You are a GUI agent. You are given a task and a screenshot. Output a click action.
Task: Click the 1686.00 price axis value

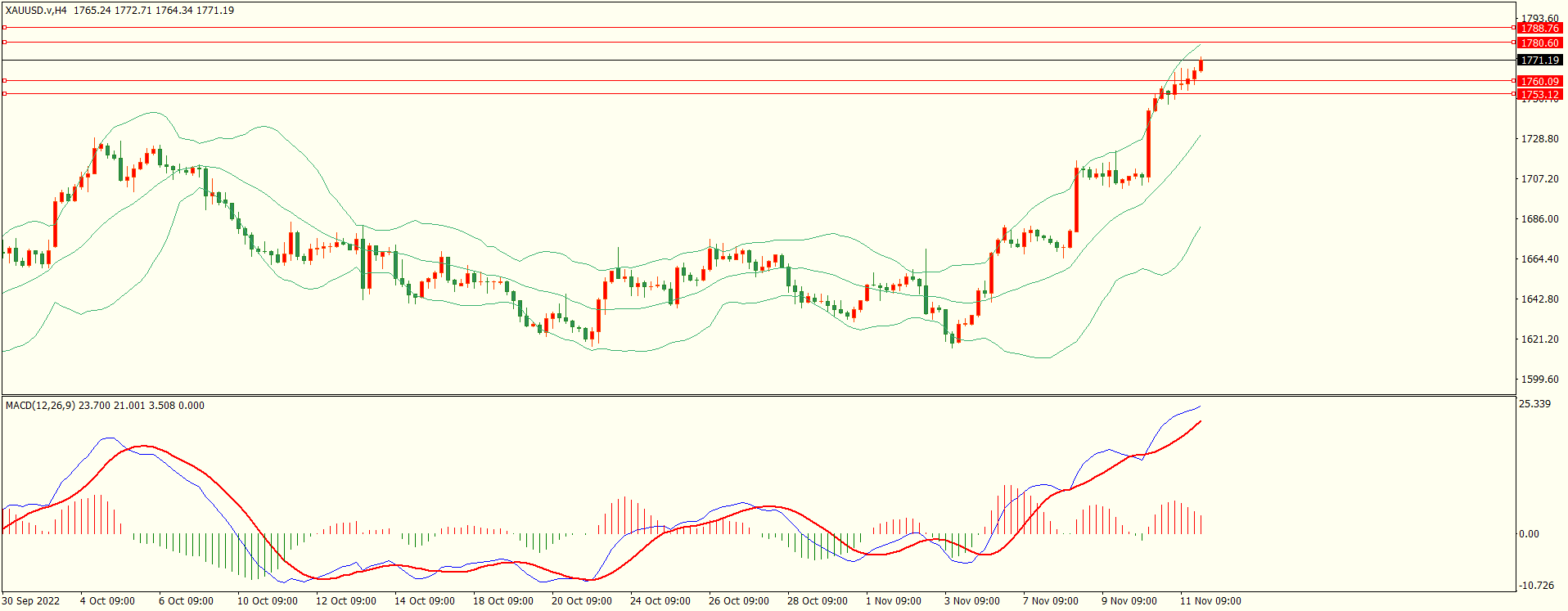click(x=1539, y=219)
